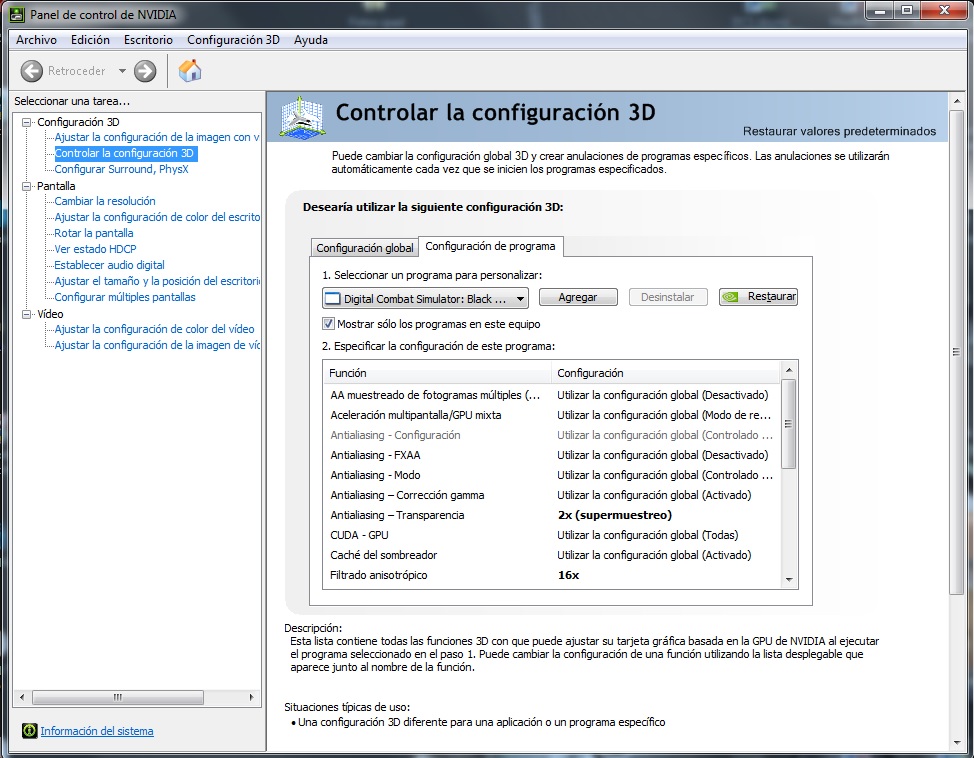The height and width of the screenshot is (758, 974).
Task: Select CUDA - GPU setting value
Action: 648,535
